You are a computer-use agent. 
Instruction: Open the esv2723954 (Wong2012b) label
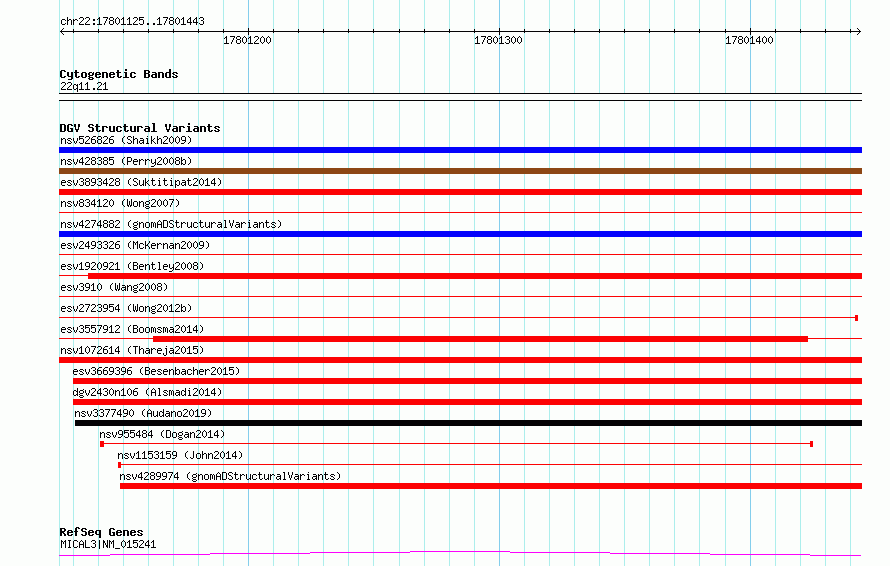pos(126,308)
